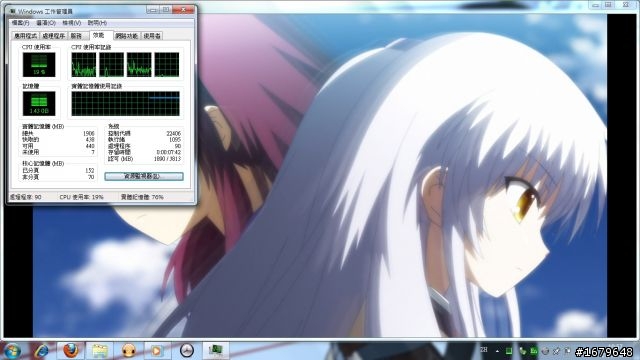
Task: Select the cached memory value 438
Action: coord(90,140)
